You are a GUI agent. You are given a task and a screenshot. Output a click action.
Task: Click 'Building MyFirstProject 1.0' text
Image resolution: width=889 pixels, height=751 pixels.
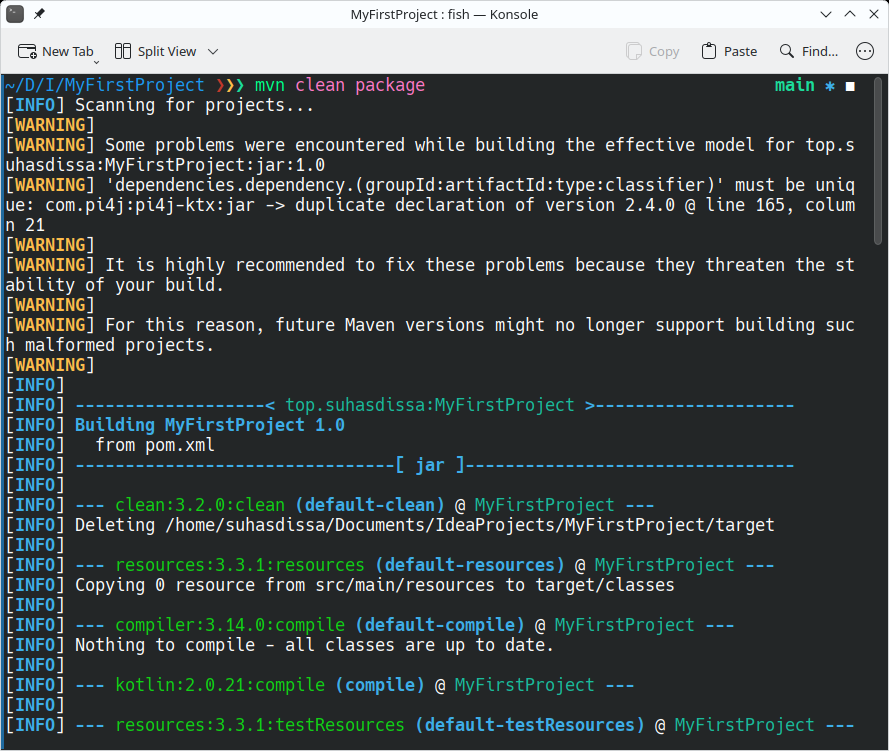(210, 425)
